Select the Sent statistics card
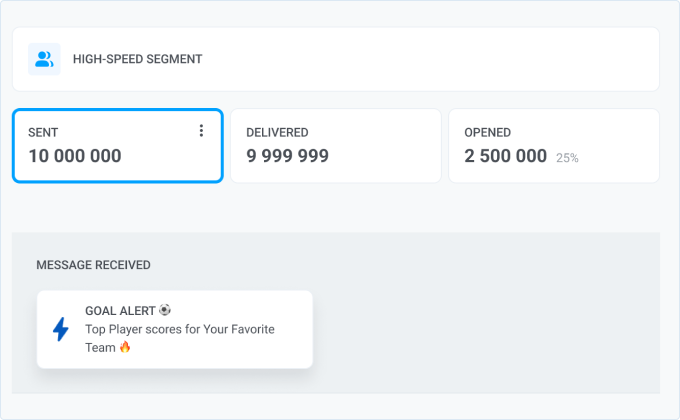Image resolution: width=680 pixels, height=420 pixels. pyautogui.click(x=118, y=146)
